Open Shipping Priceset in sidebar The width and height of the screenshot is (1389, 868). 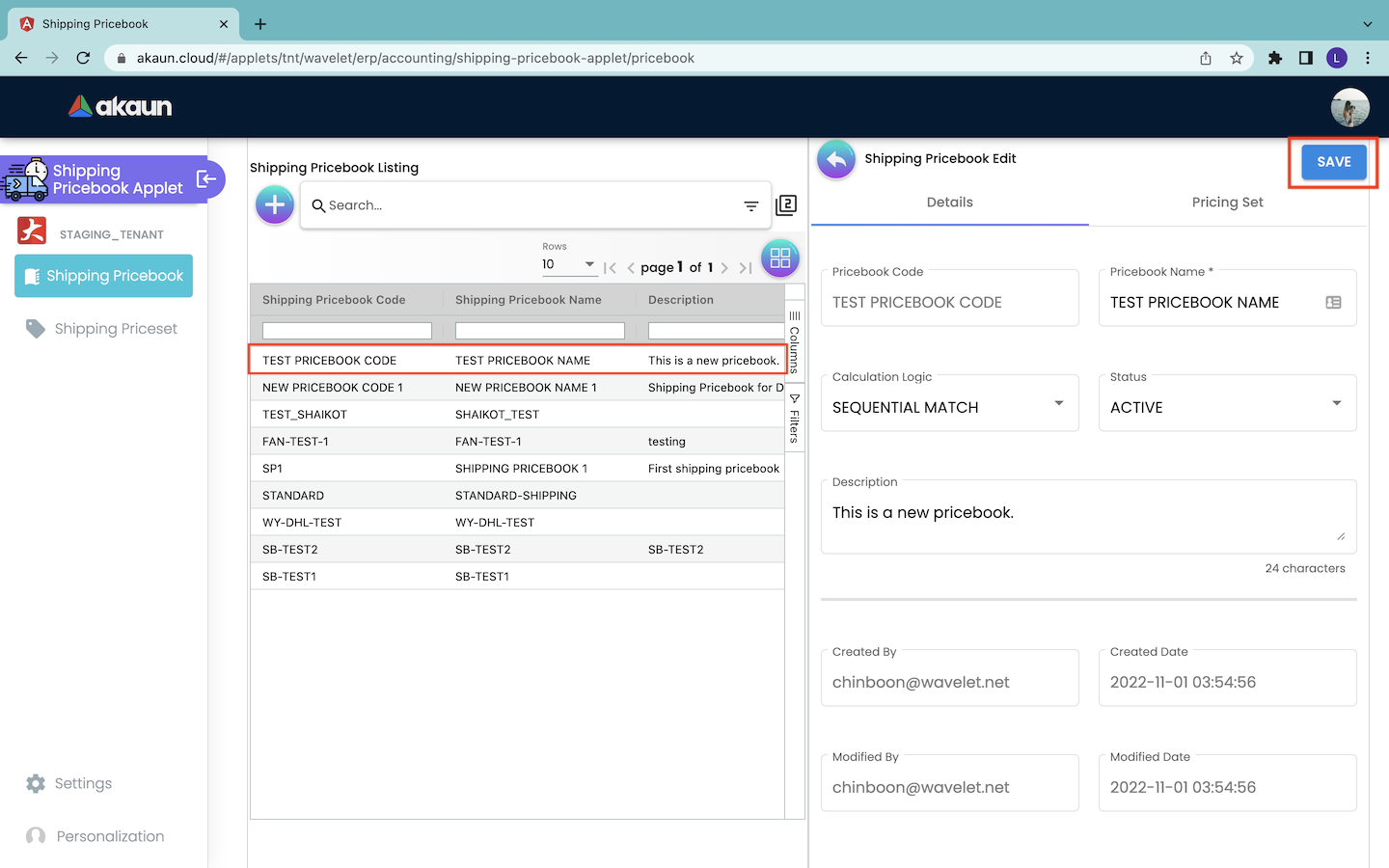point(116,329)
